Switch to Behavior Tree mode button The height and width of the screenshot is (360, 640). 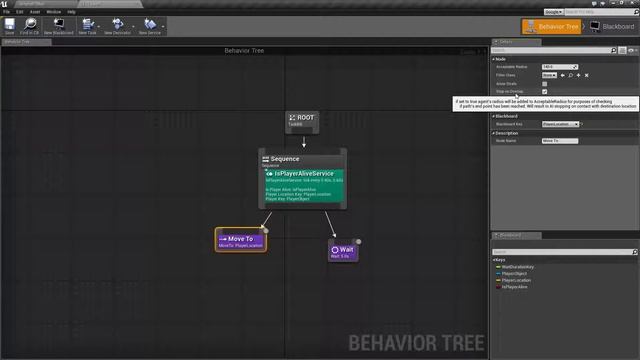point(551,27)
